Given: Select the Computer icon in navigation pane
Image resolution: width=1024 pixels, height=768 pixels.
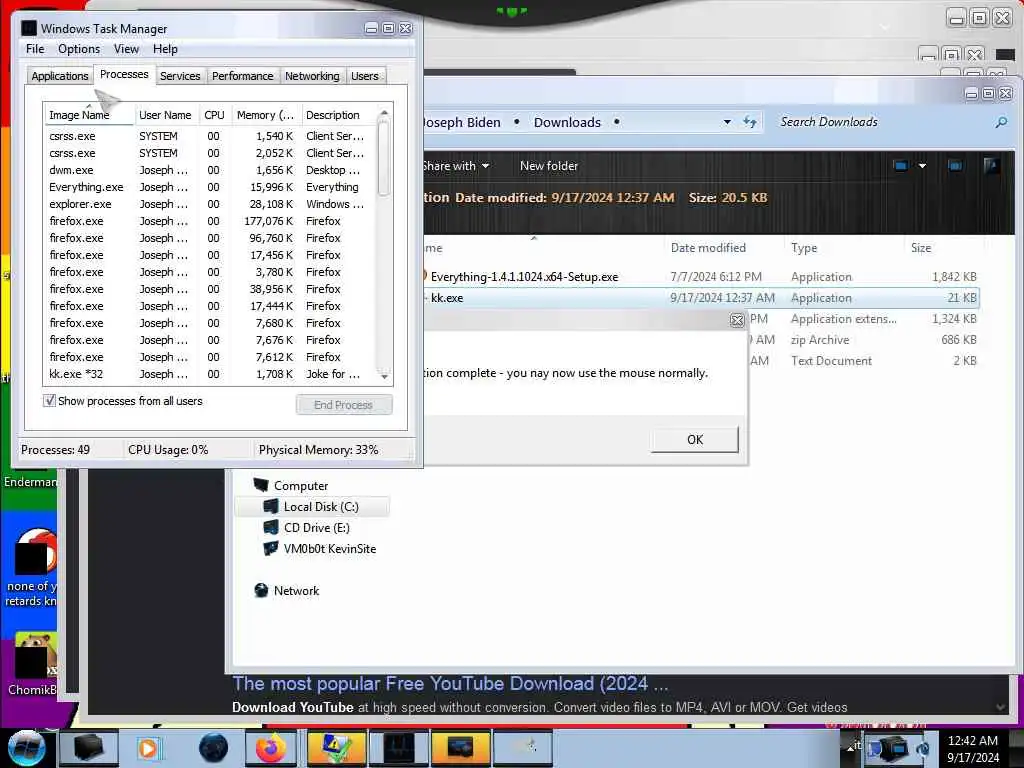Looking at the screenshot, I should [x=261, y=485].
